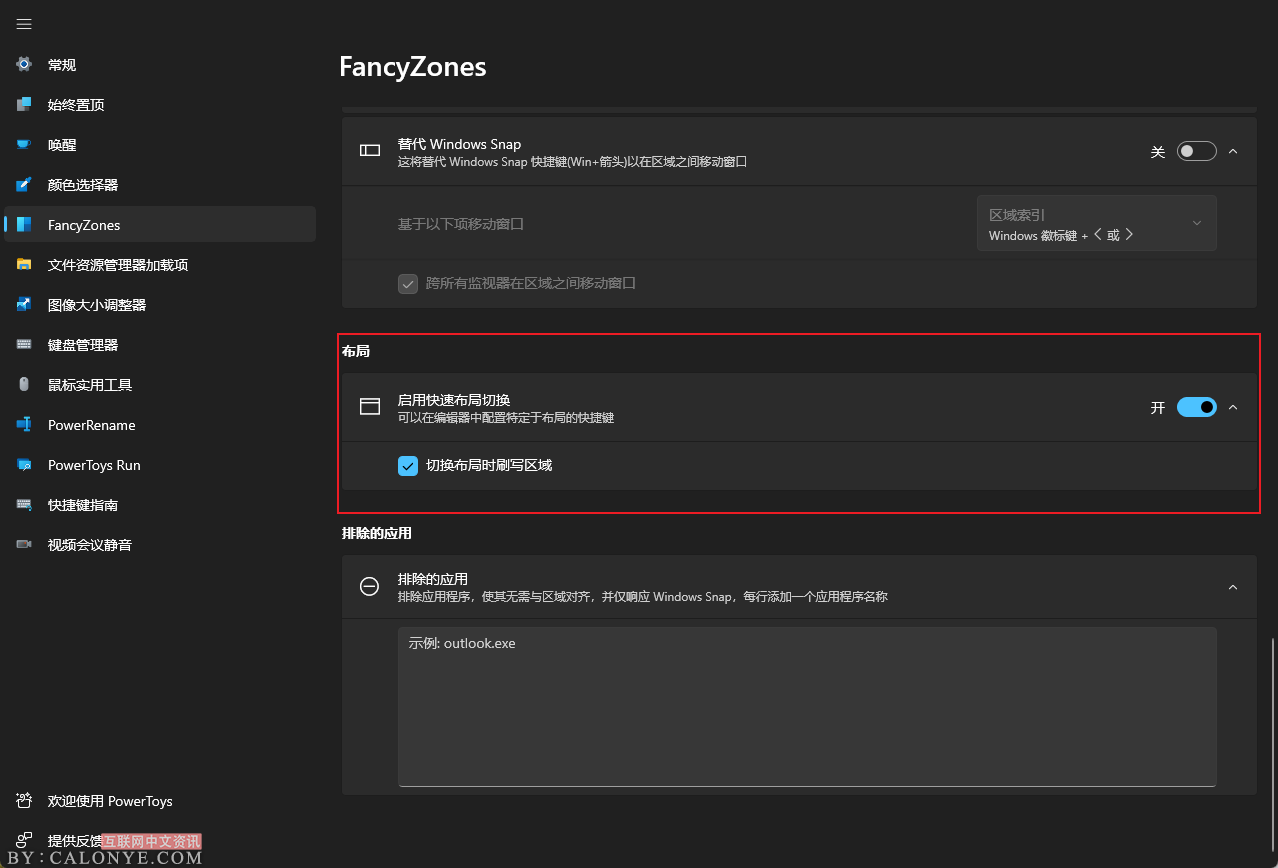Click the 可以在编辑器中配置特定于布局的快捷键 description

(506, 418)
